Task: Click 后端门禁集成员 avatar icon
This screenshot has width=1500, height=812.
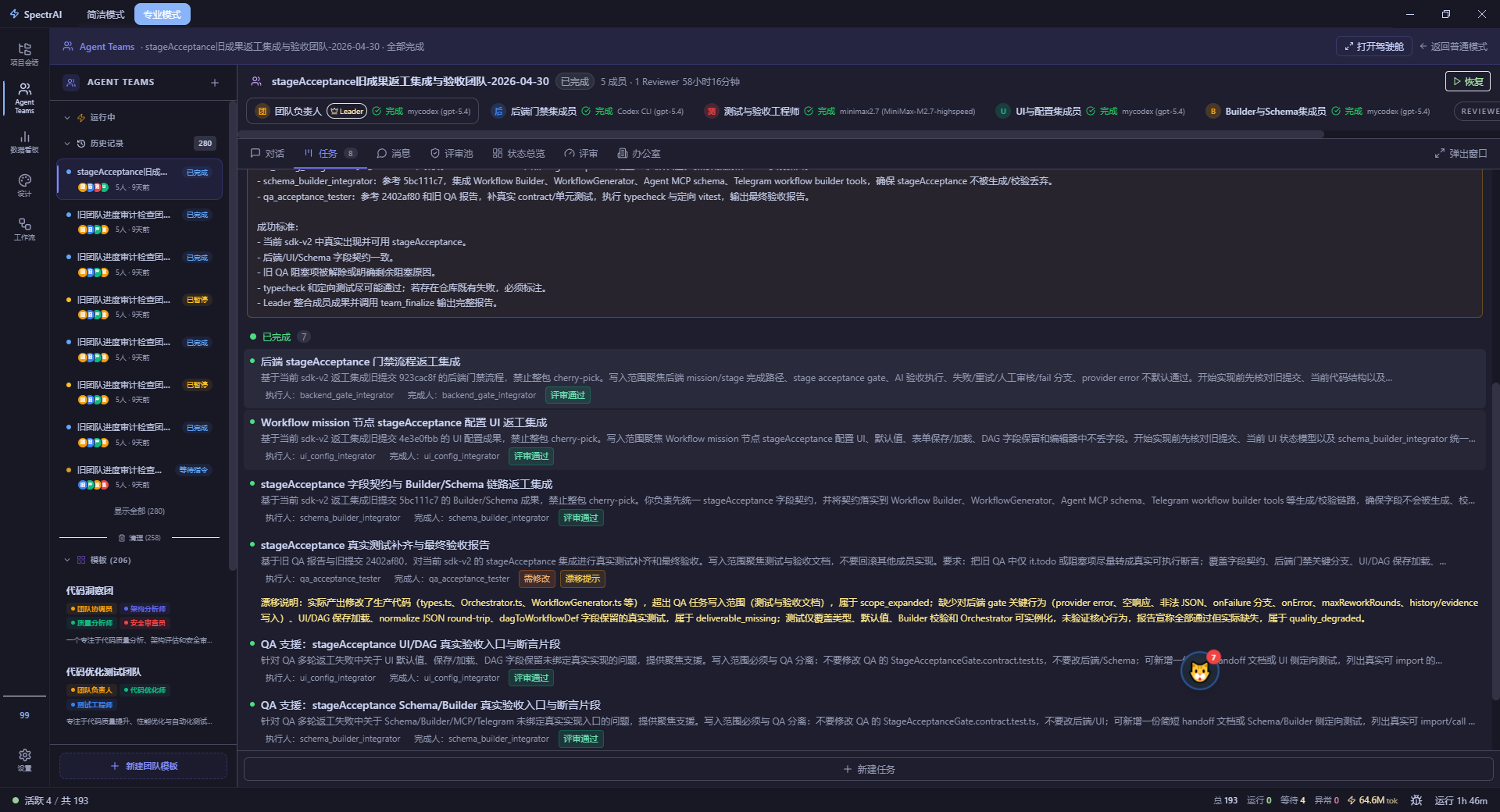Action: (x=498, y=111)
